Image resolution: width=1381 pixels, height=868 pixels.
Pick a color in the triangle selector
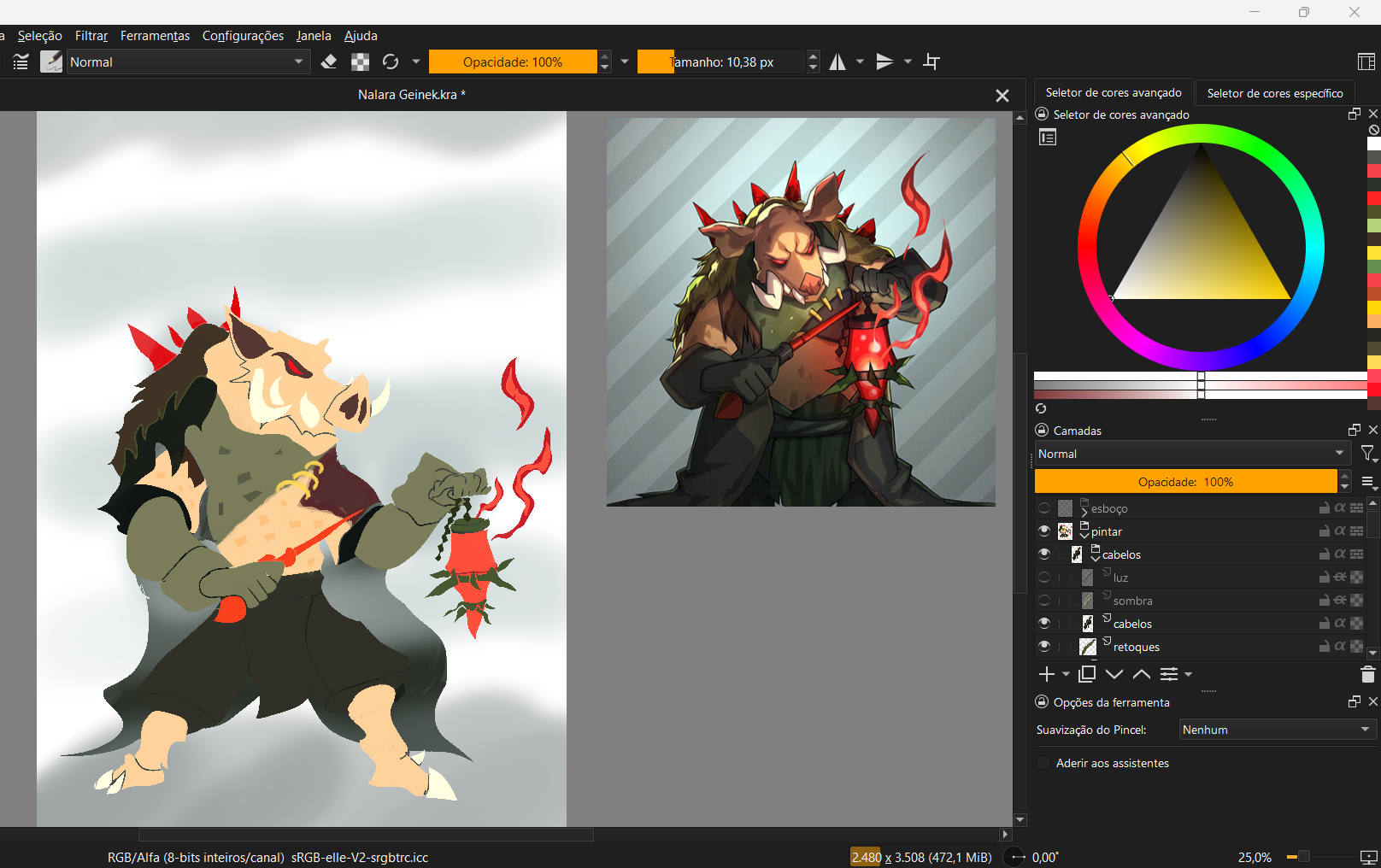1202,248
